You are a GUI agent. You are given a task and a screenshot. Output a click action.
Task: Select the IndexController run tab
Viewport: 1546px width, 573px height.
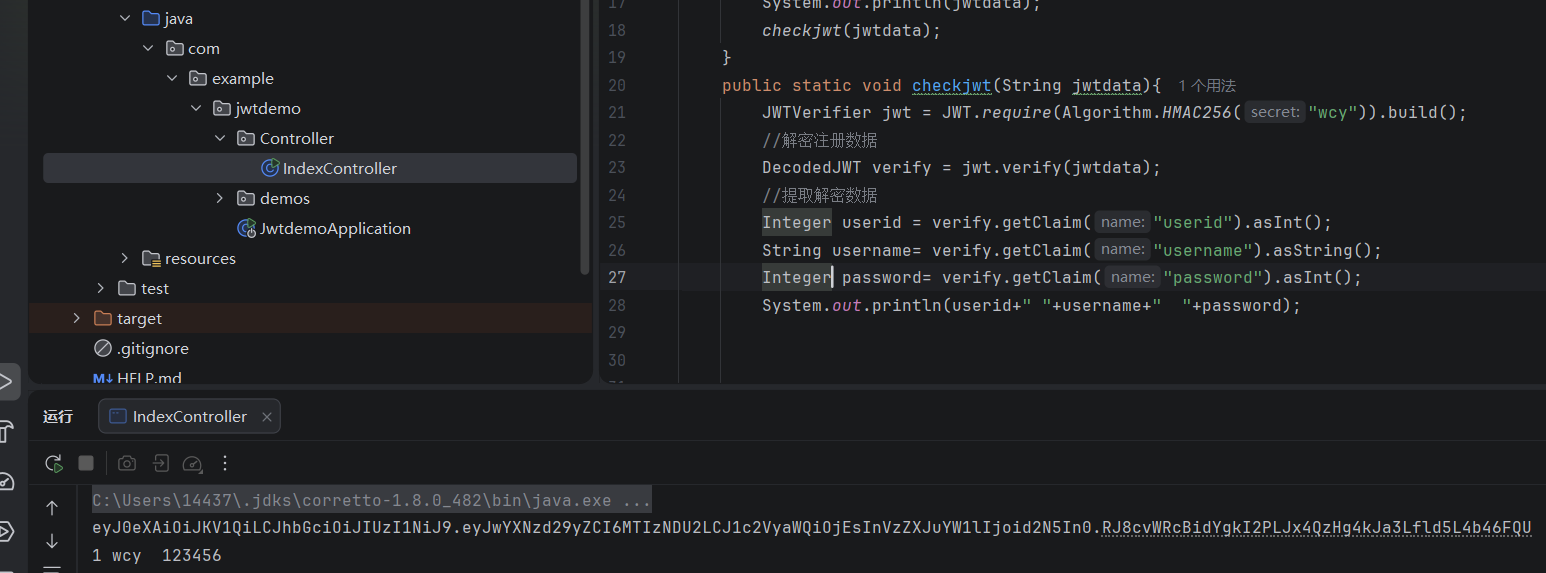189,417
